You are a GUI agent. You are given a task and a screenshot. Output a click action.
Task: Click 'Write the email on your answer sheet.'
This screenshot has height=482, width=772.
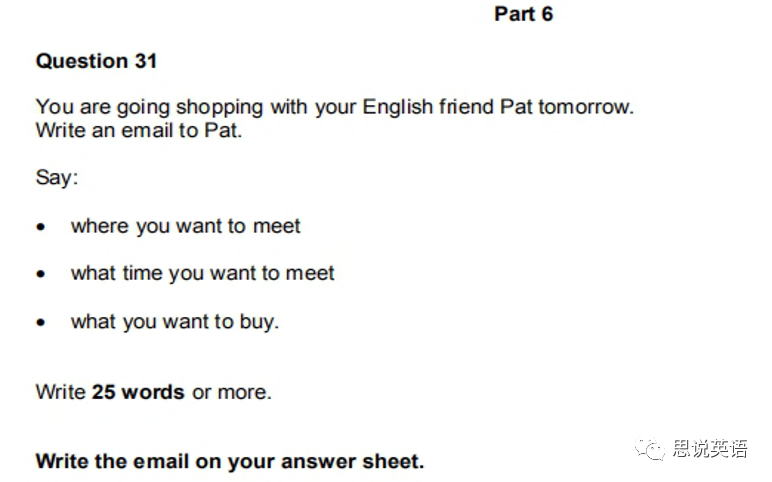230,461
